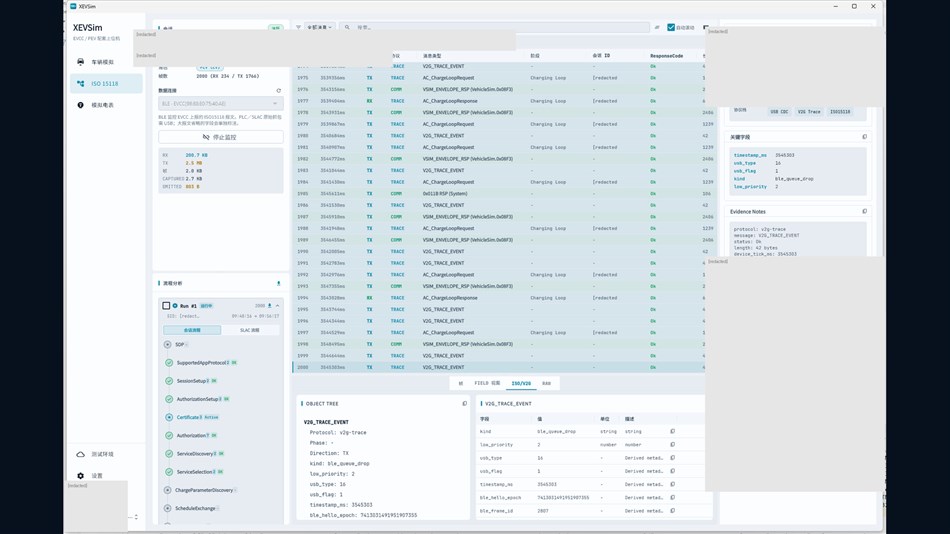Switch to the ISO/V2G detail tab
950x534 pixels.
pyautogui.click(x=521, y=383)
